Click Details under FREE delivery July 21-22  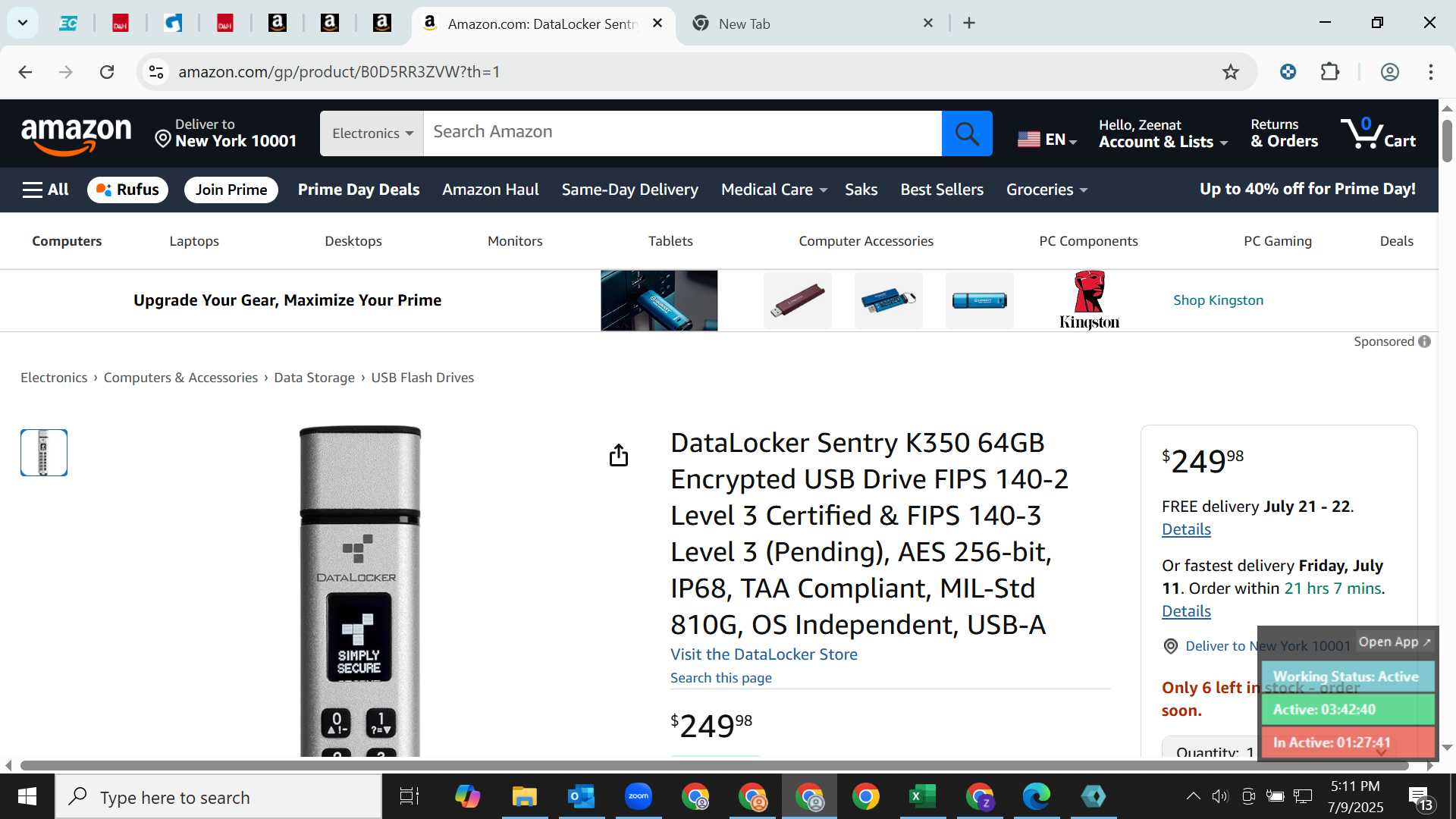tap(1186, 529)
